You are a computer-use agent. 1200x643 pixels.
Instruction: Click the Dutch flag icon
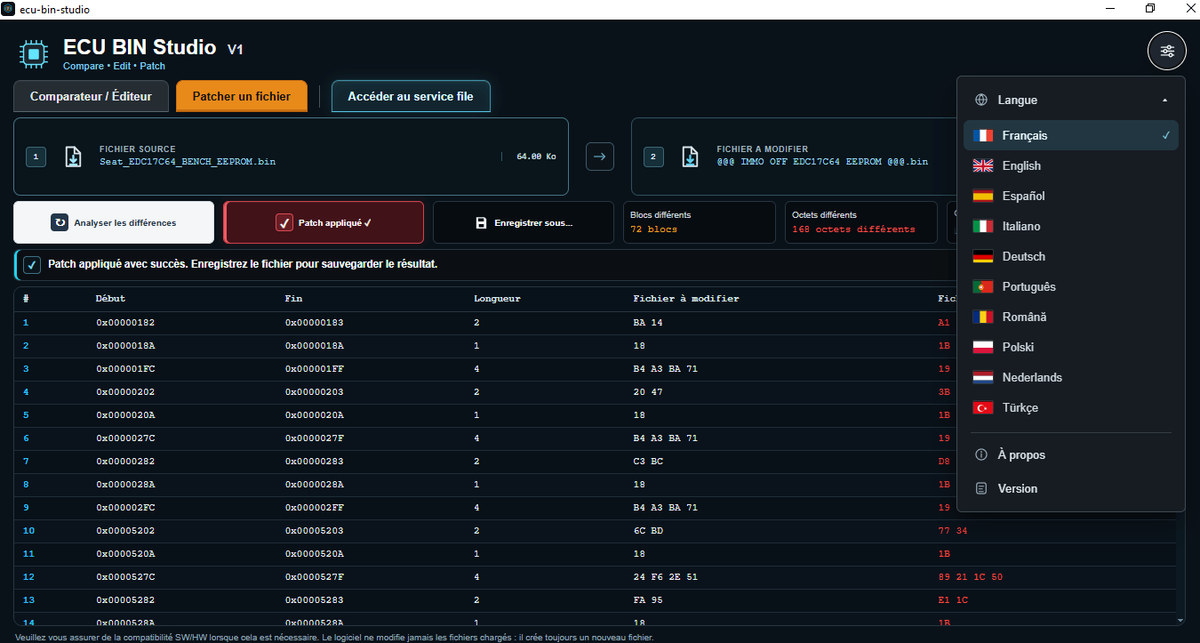pos(984,378)
